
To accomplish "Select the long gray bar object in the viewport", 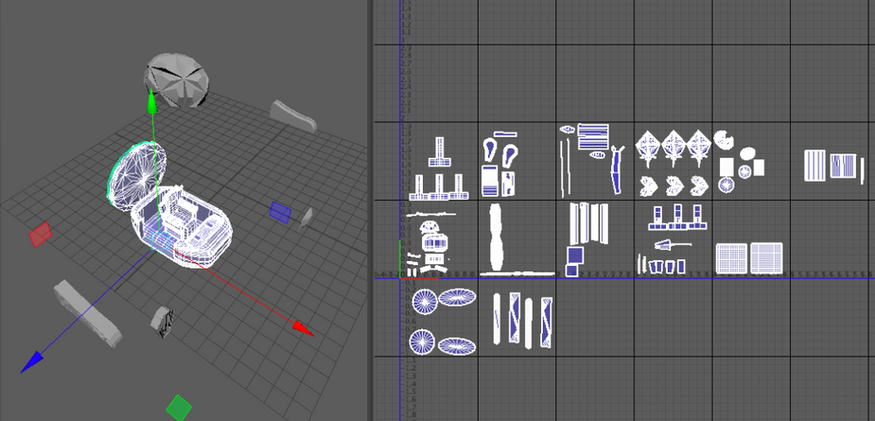I will point(88,313).
